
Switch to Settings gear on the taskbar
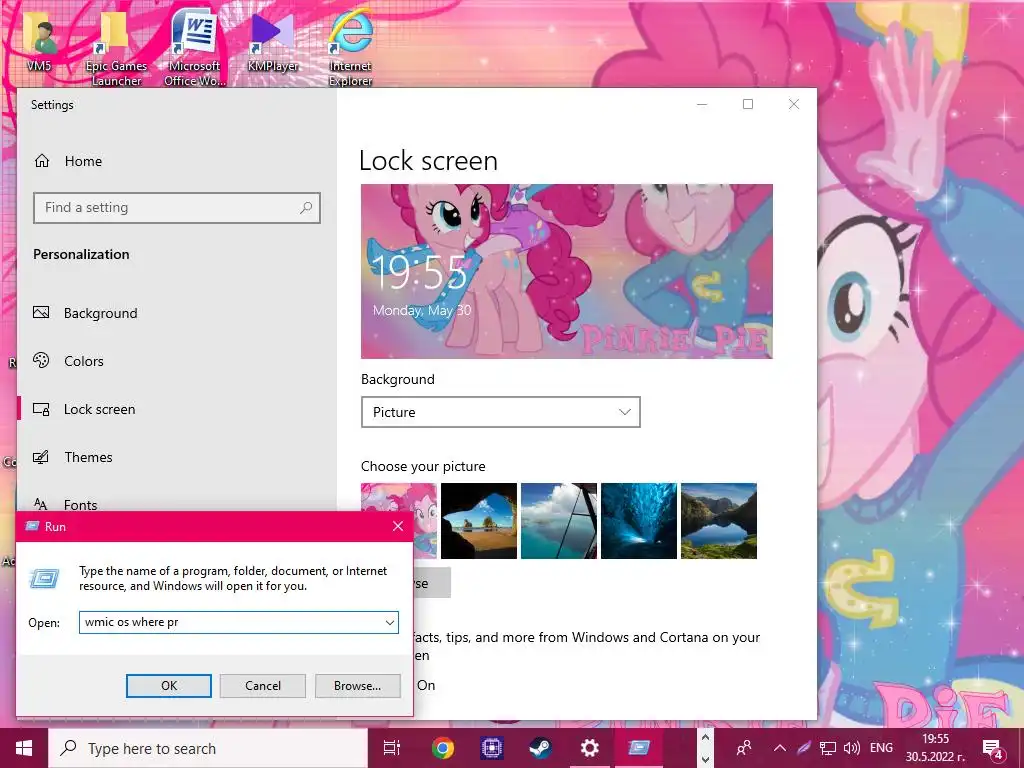point(590,748)
